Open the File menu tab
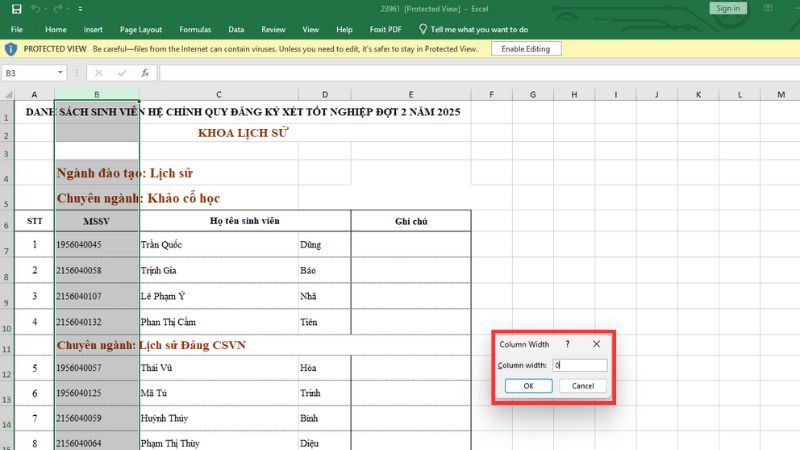The image size is (800, 450). (x=17, y=30)
